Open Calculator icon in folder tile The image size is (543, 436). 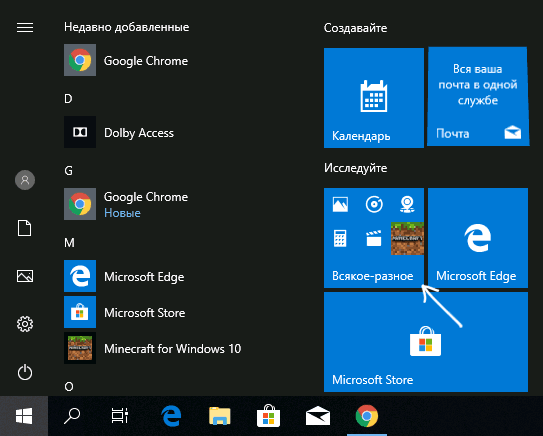point(340,238)
